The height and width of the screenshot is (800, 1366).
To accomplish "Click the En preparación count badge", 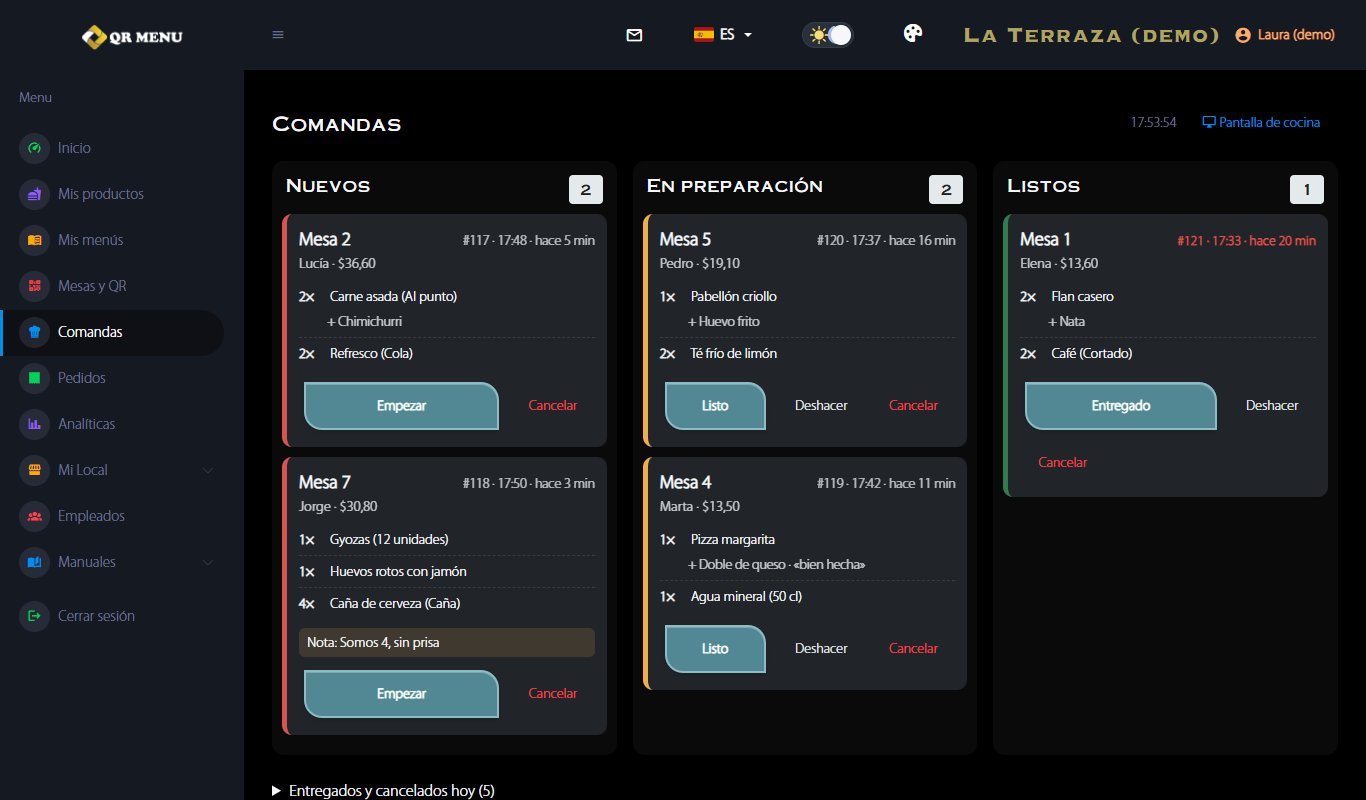I will pyautogui.click(x=946, y=190).
